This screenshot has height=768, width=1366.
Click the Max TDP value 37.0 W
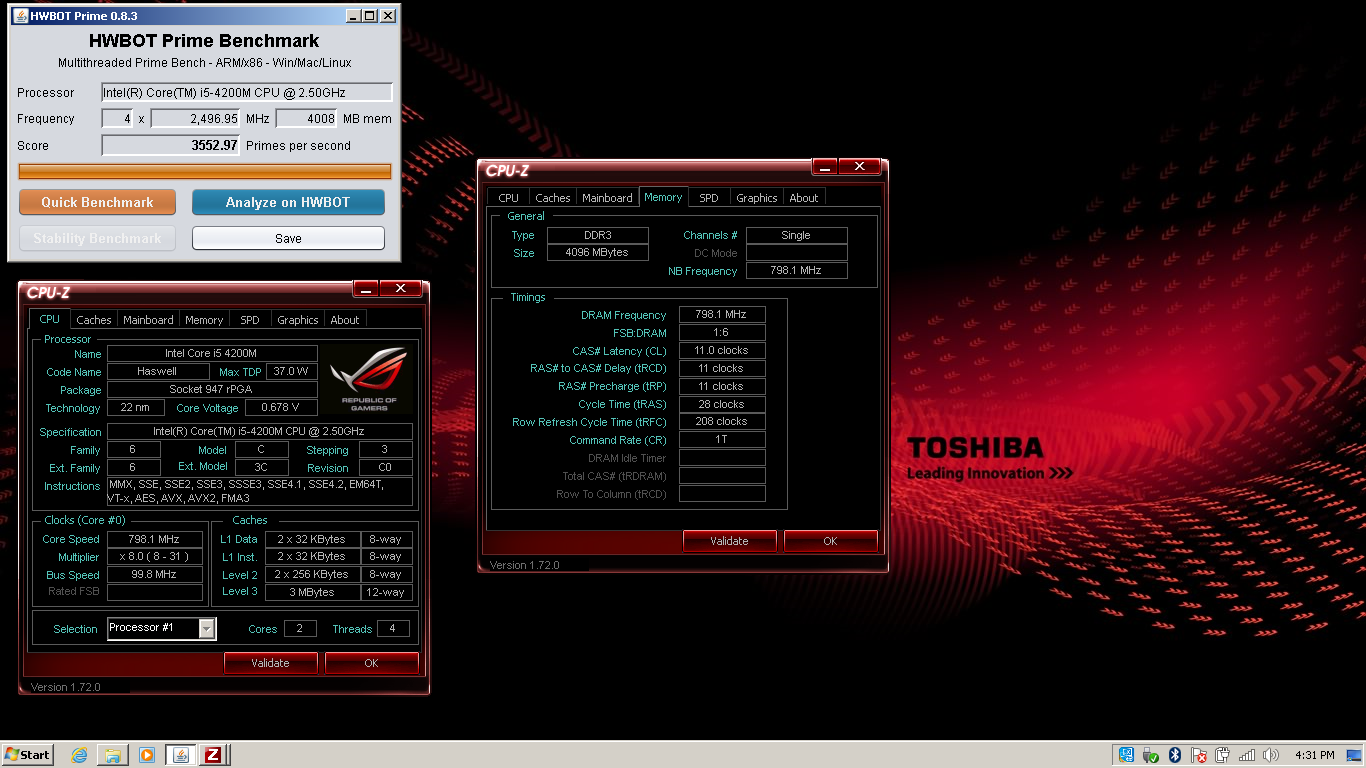(x=291, y=371)
